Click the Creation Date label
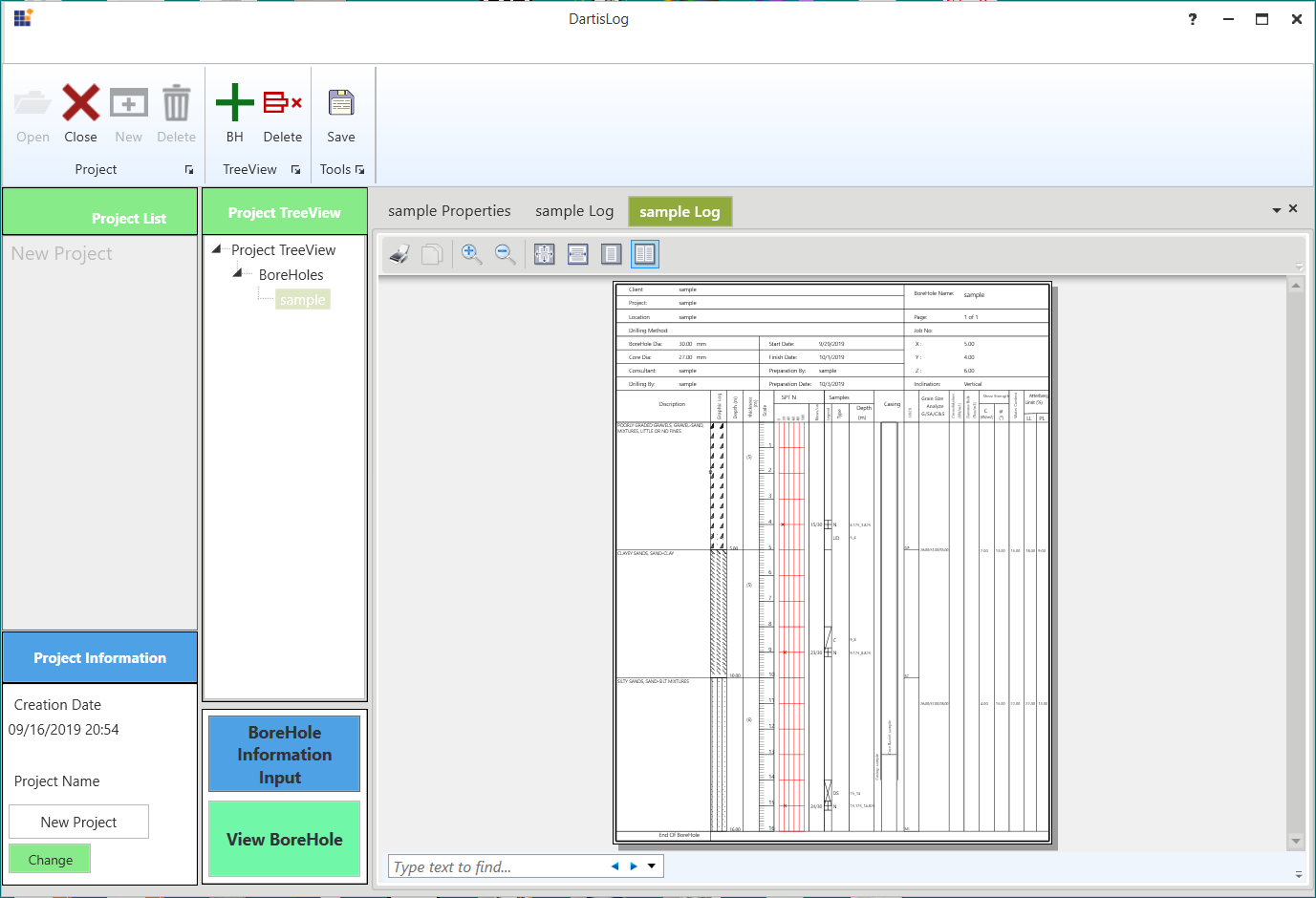The width and height of the screenshot is (1316, 898). 57,705
